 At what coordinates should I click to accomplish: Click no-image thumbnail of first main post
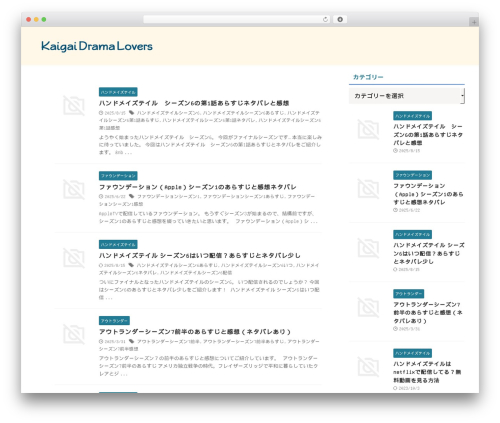74,105
